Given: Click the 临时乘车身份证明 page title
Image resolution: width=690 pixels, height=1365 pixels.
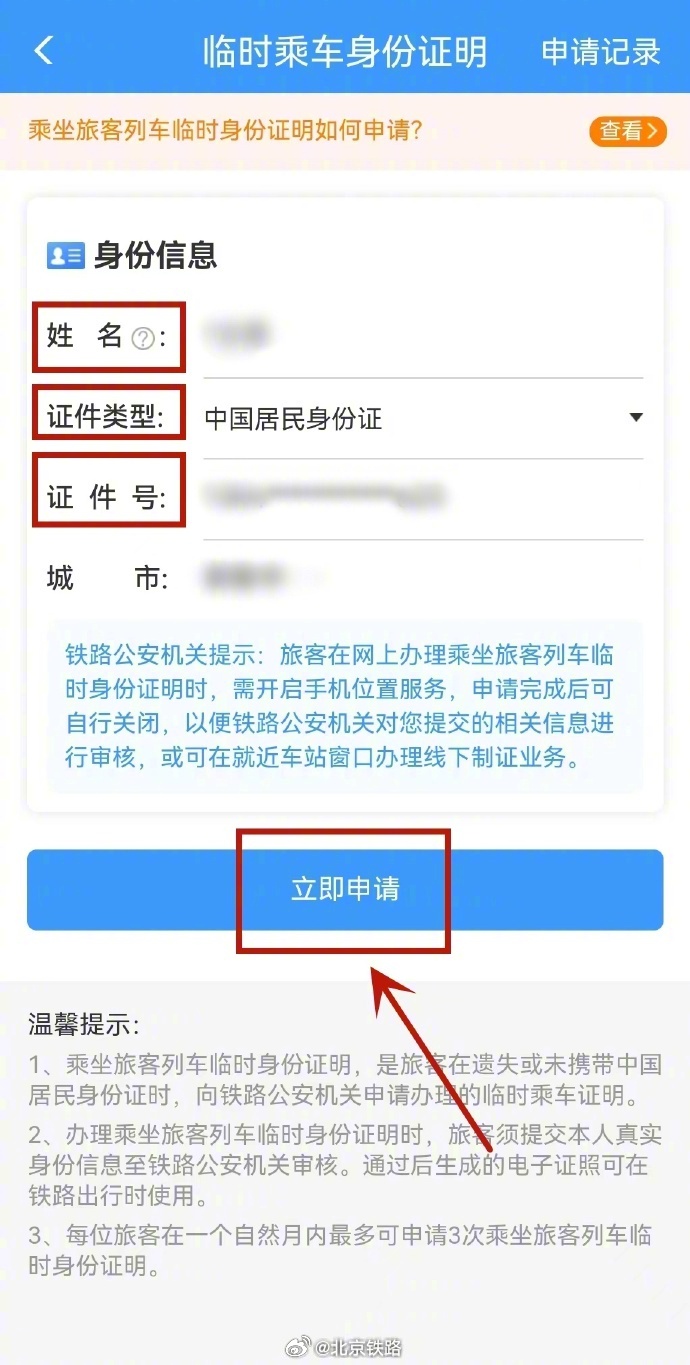Looking at the screenshot, I should (x=345, y=51).
